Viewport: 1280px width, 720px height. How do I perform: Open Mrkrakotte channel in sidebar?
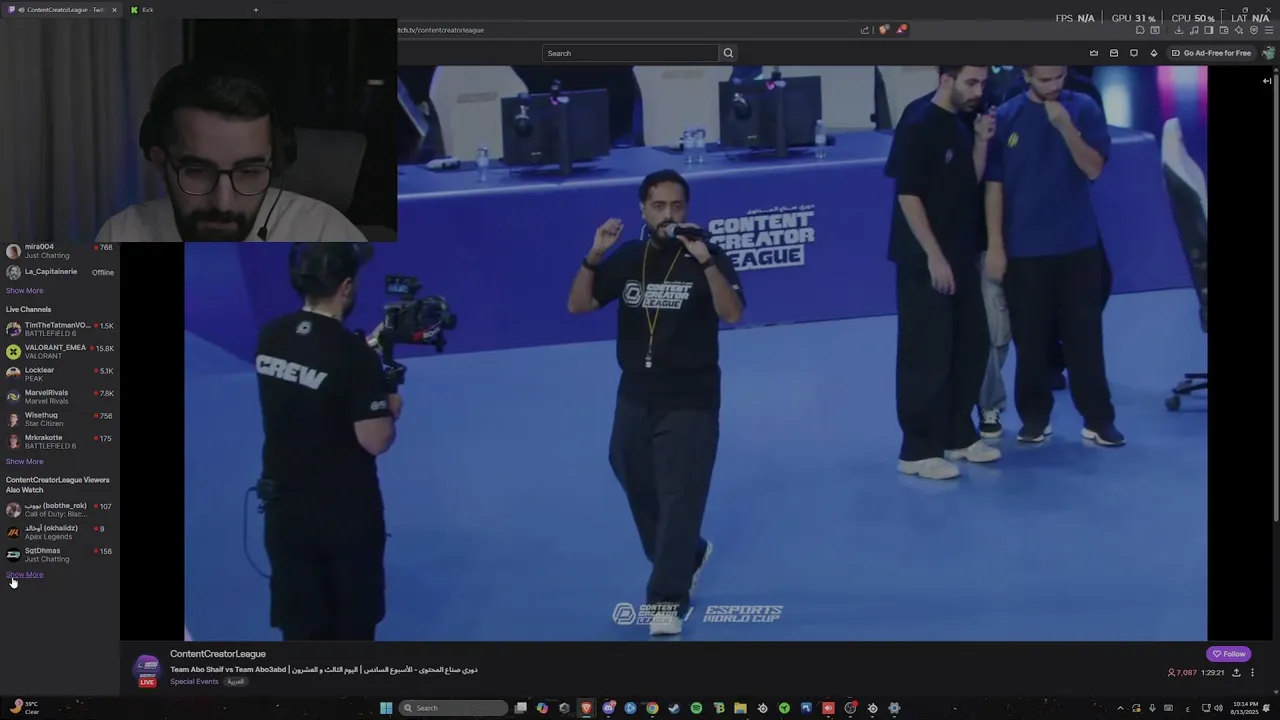coord(60,441)
